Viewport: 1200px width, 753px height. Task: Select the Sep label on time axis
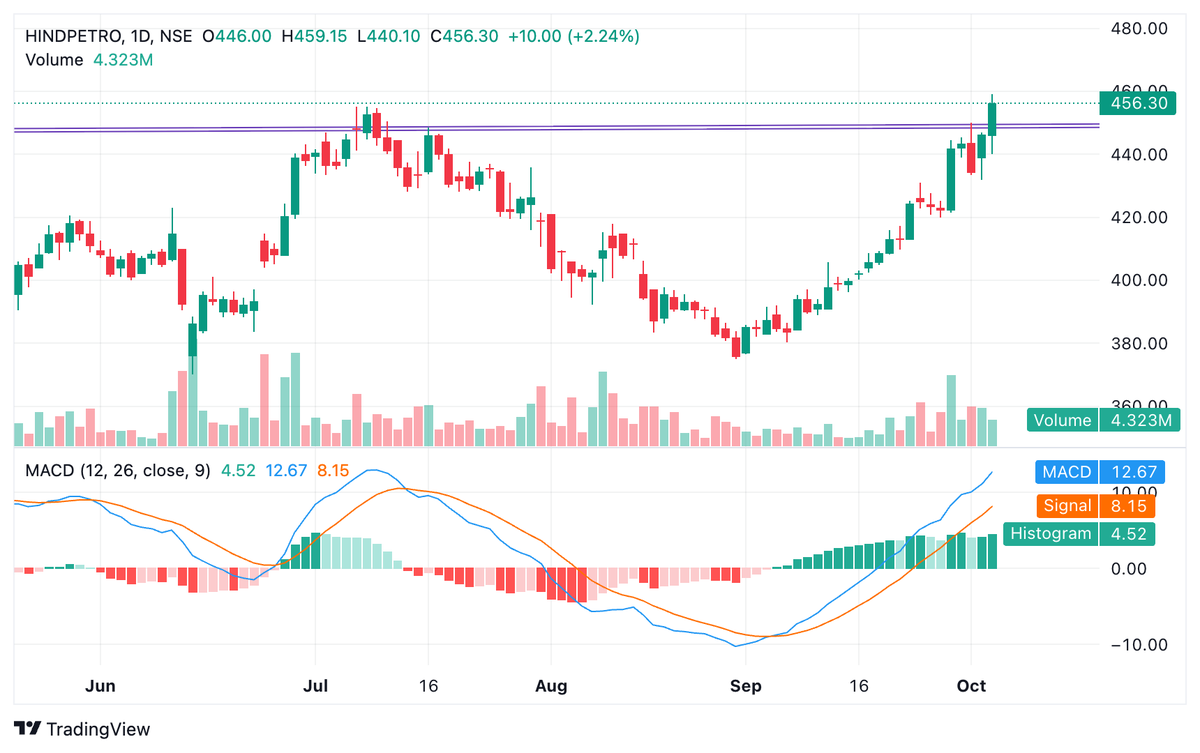click(x=746, y=687)
